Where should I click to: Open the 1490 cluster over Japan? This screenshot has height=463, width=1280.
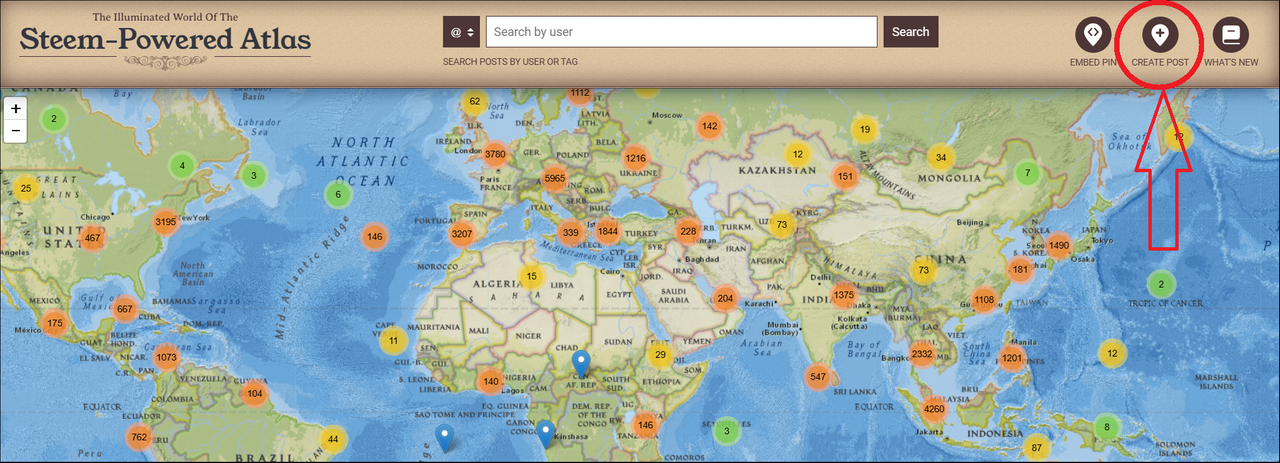[1059, 246]
